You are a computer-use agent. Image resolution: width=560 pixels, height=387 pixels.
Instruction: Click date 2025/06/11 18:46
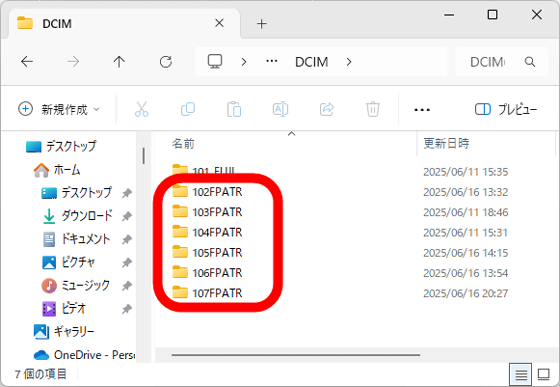(x=465, y=212)
